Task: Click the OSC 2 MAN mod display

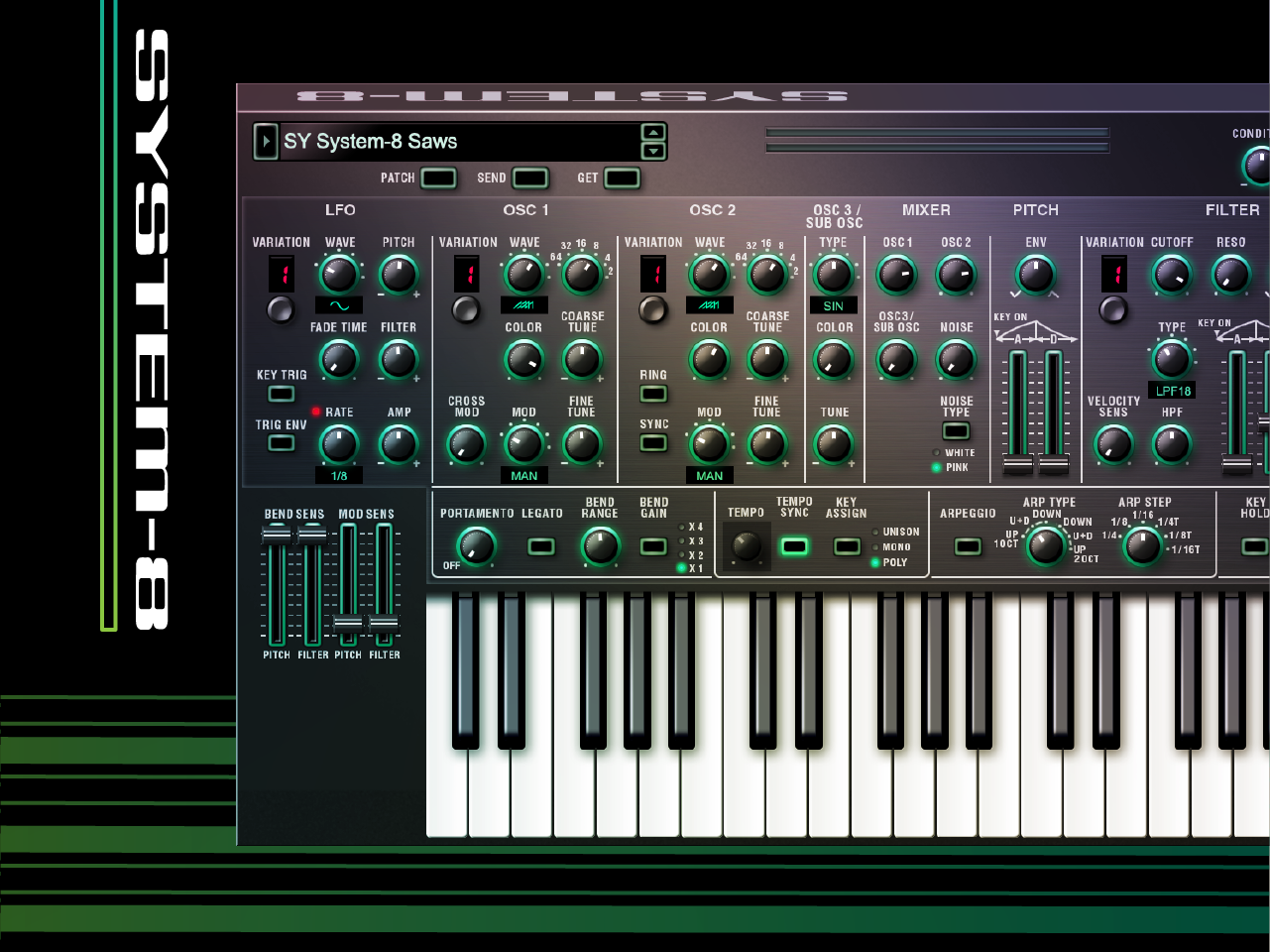Action: (x=708, y=476)
